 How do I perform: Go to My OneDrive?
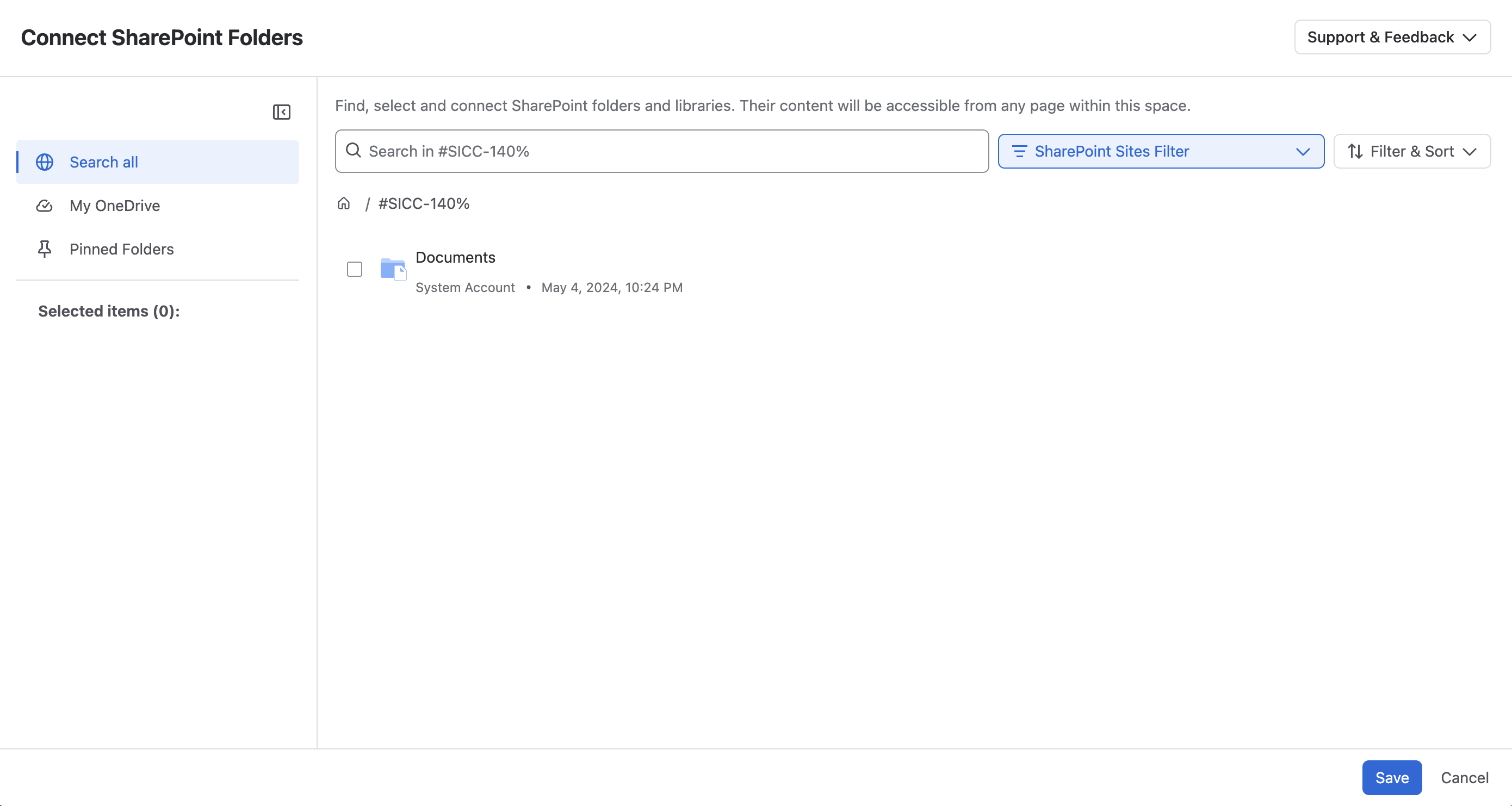pyautogui.click(x=158, y=206)
